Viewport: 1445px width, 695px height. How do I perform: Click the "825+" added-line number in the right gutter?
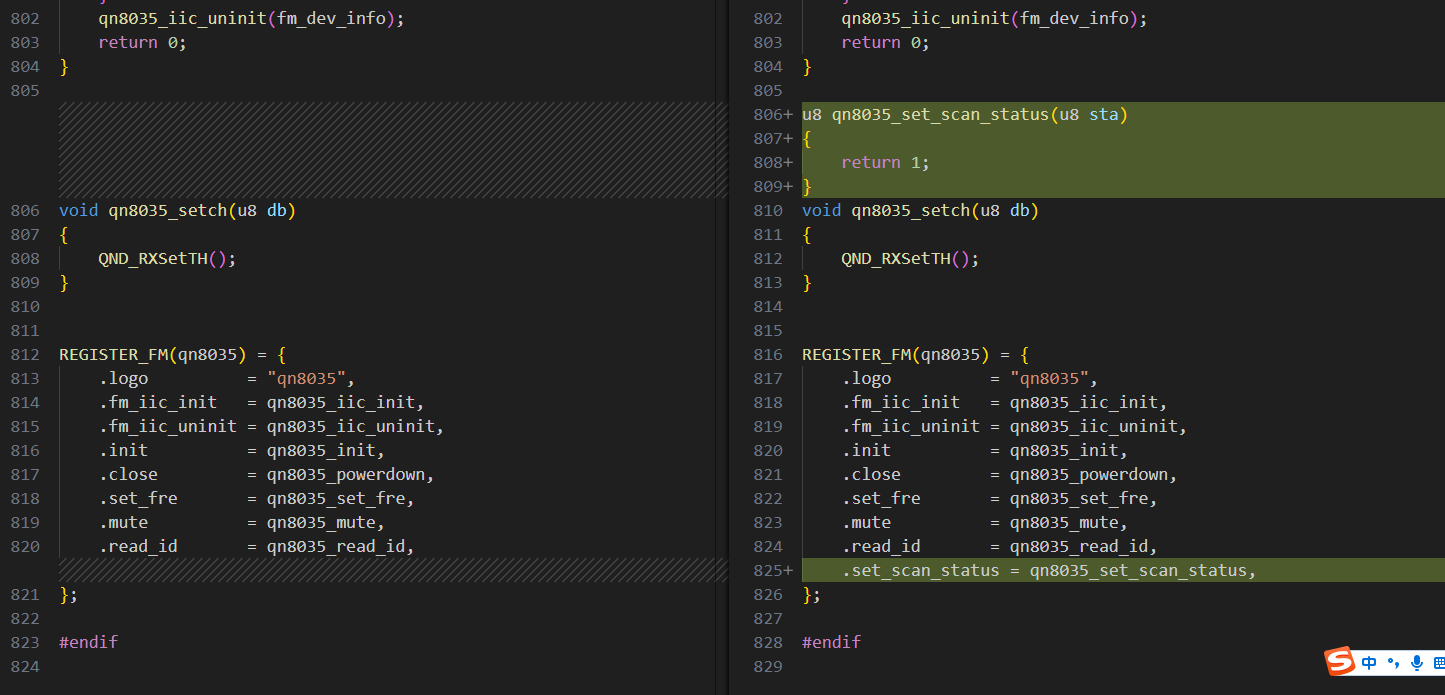773,571
